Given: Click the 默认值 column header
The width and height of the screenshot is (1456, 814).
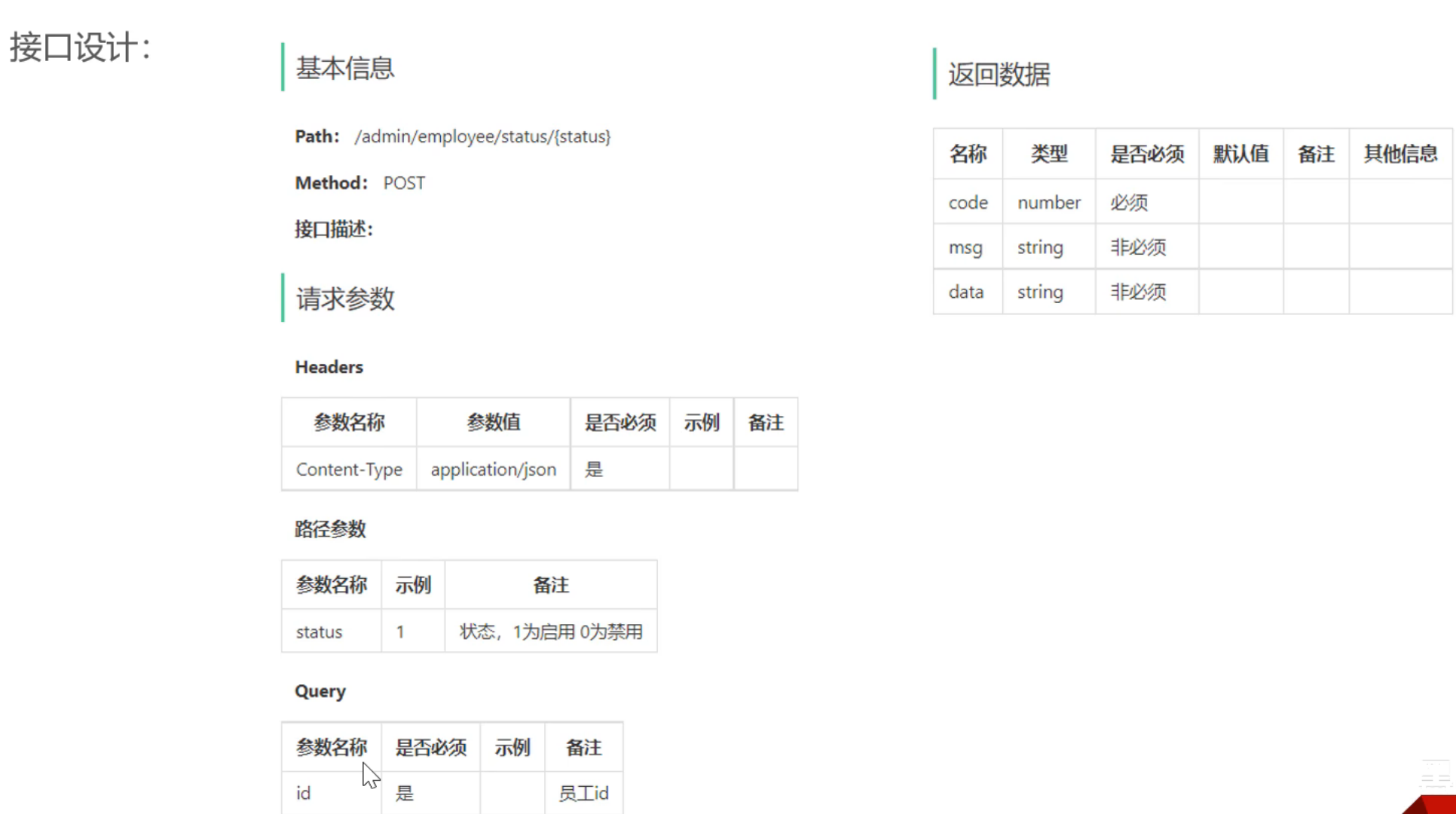Looking at the screenshot, I should (1240, 154).
